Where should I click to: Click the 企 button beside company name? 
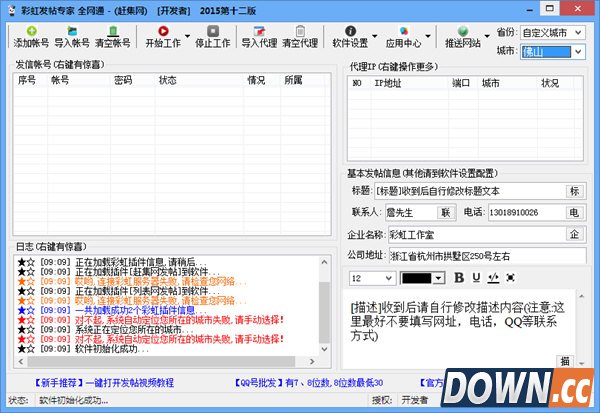coord(575,234)
